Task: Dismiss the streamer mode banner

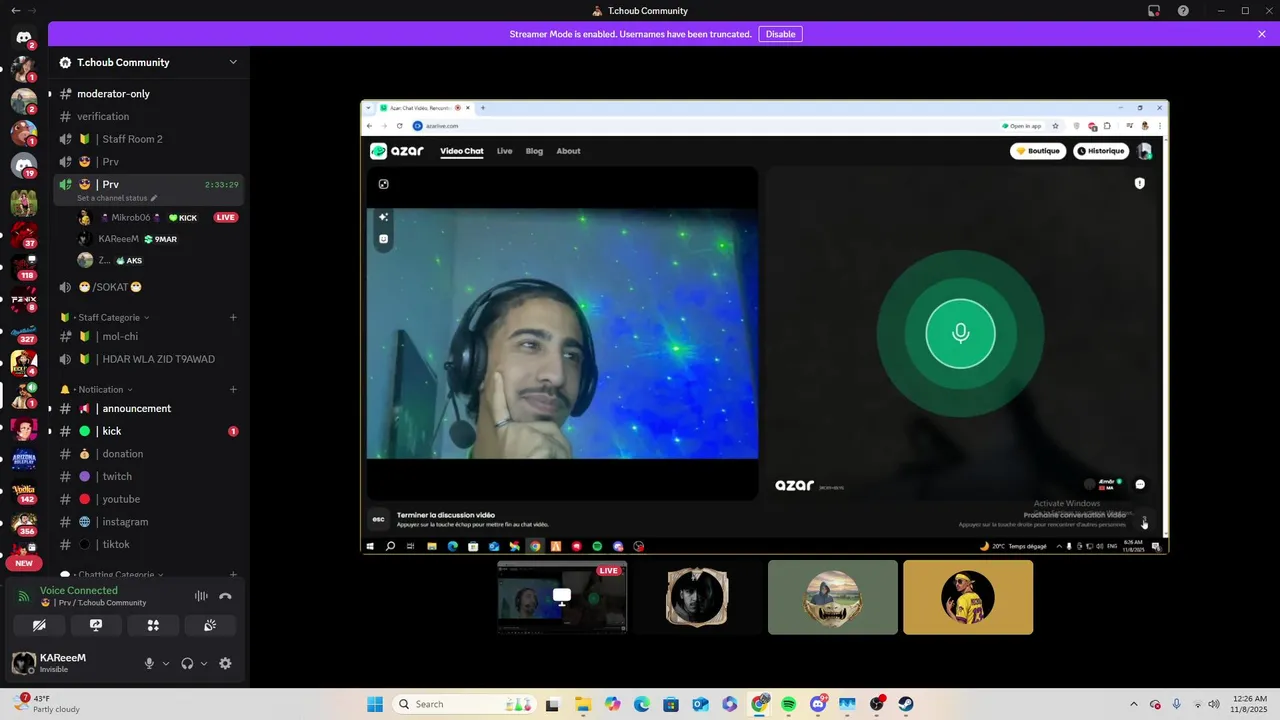Action: 1262,34
